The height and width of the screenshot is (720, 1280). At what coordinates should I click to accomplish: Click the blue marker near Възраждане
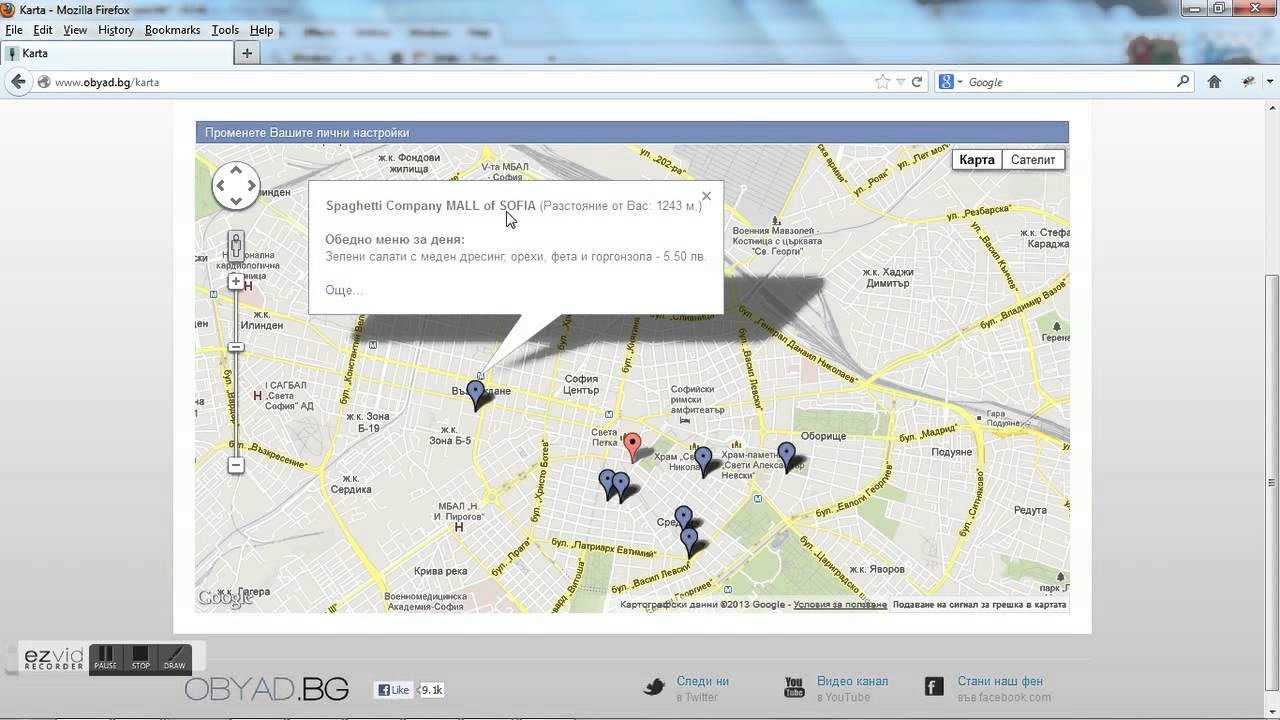476,395
